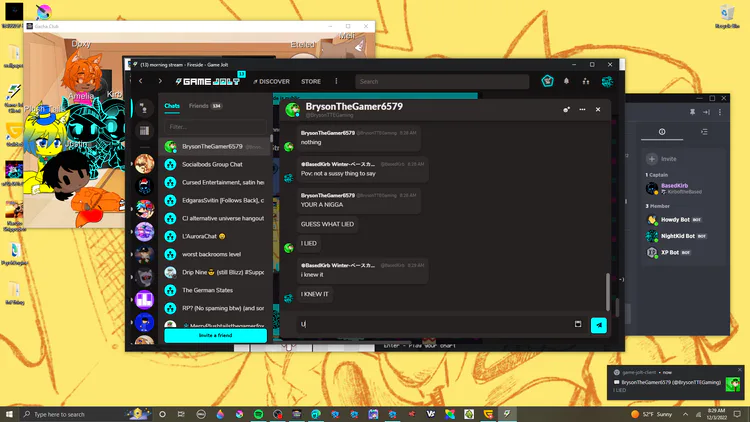Screen dimensions: 750x422
Task: Open the first community avatar in left rail
Action: pyautogui.click(x=144, y=164)
